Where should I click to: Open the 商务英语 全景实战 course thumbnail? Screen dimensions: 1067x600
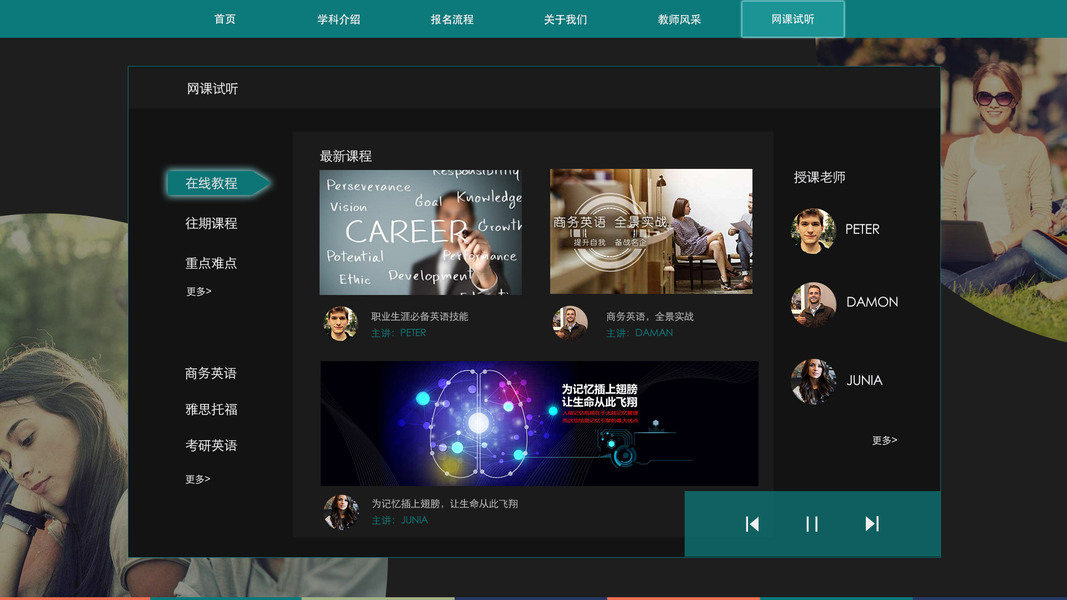651,231
